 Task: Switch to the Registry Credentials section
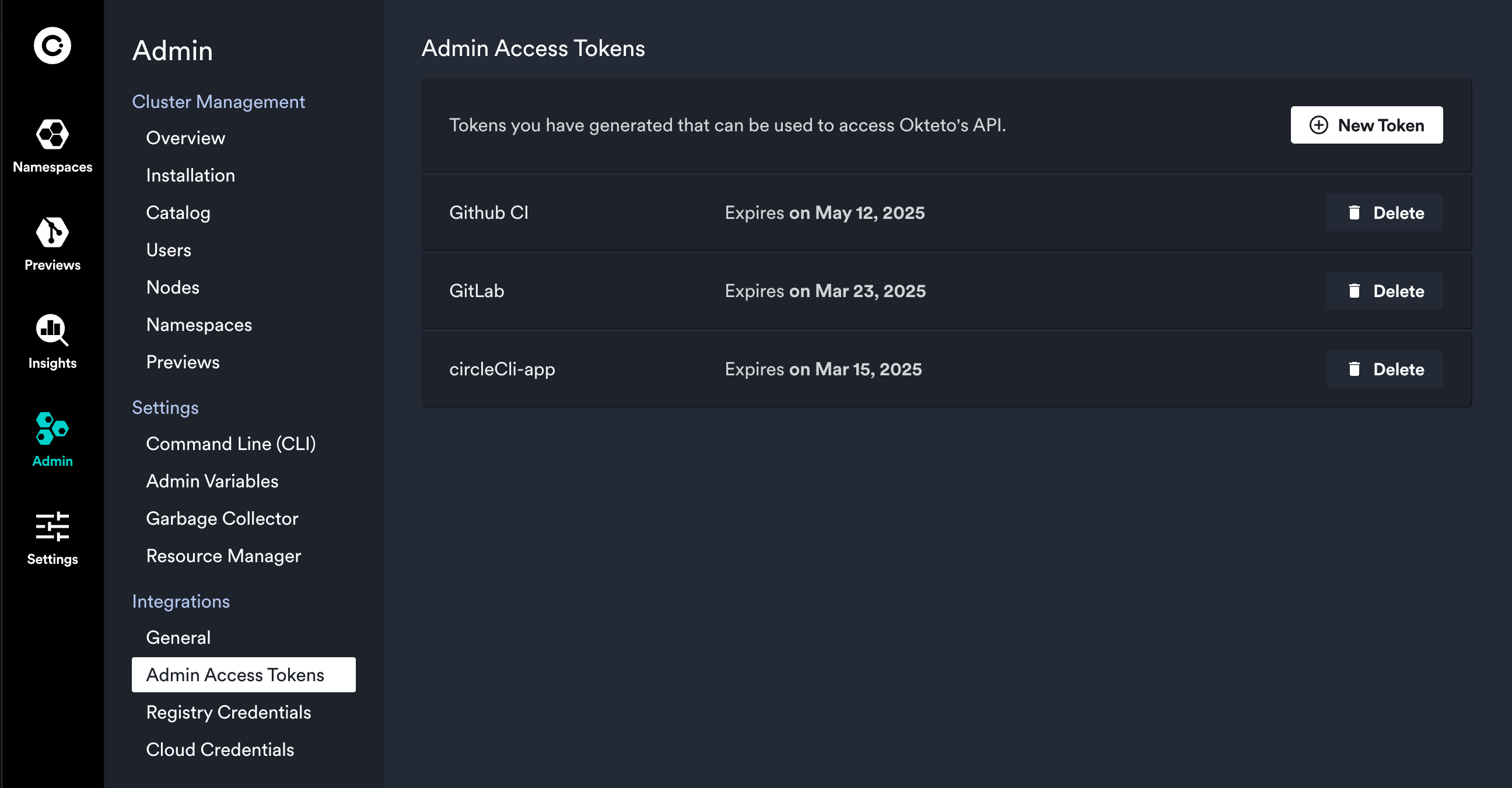click(228, 712)
